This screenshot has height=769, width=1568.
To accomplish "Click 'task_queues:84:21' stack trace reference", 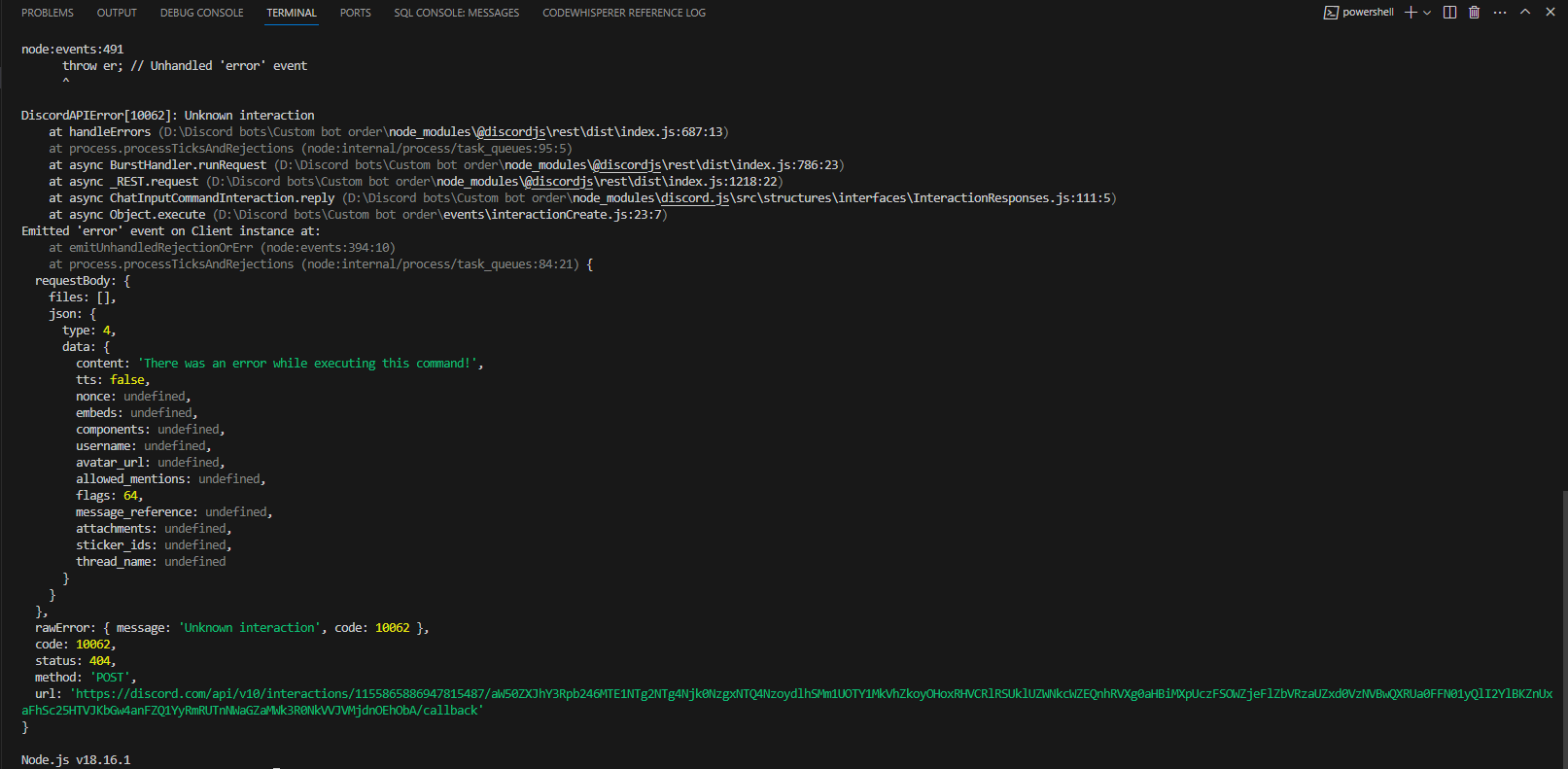I will pyautogui.click(x=514, y=264).
